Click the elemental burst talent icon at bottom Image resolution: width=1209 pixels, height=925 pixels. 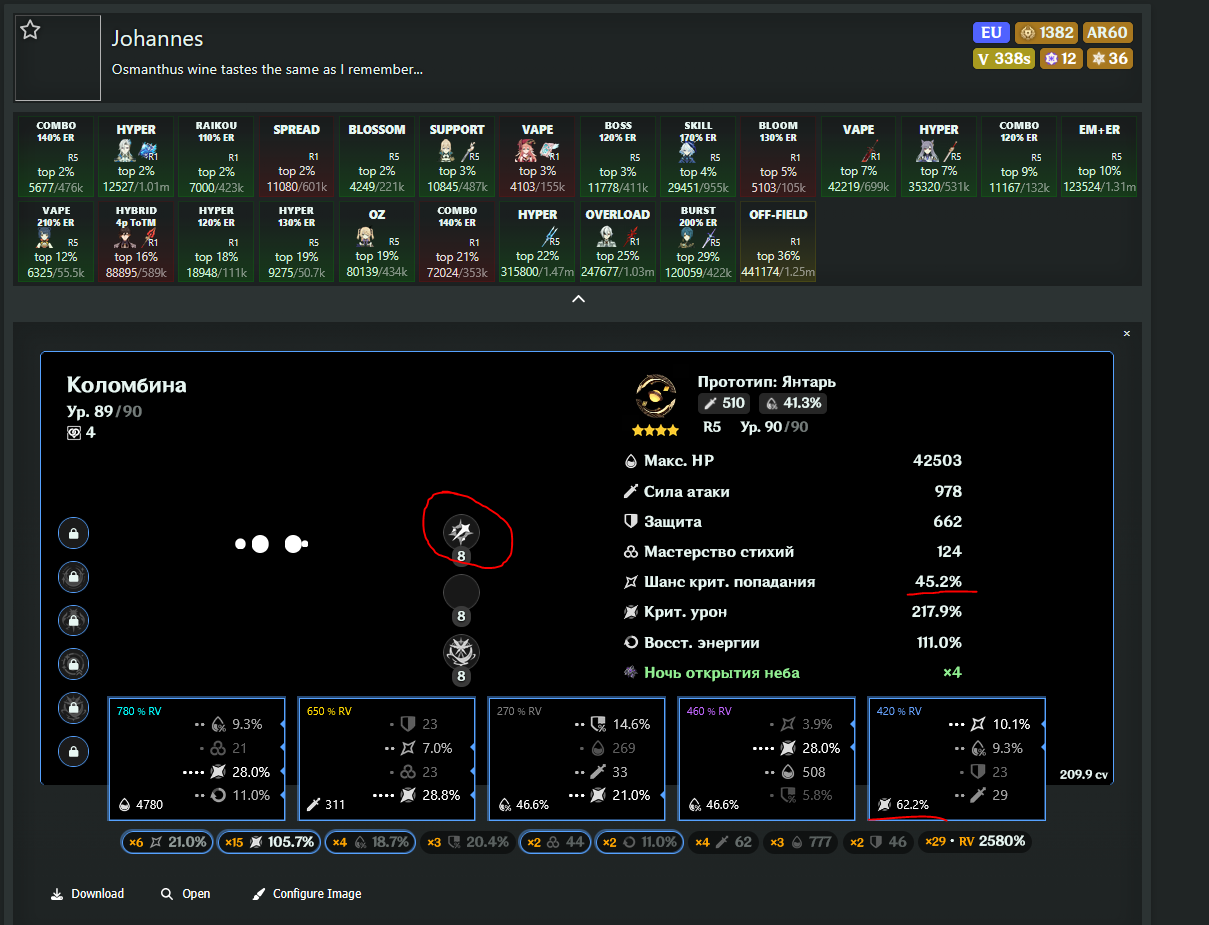(x=461, y=652)
